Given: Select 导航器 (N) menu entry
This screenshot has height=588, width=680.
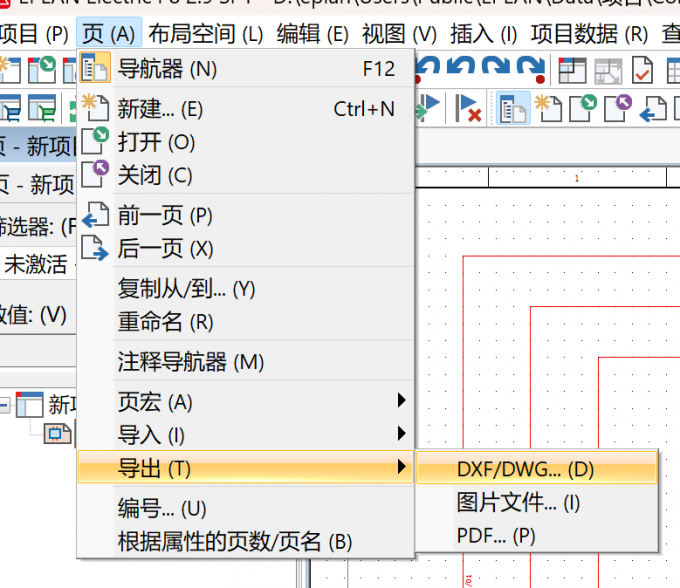Looking at the screenshot, I should tap(245, 69).
